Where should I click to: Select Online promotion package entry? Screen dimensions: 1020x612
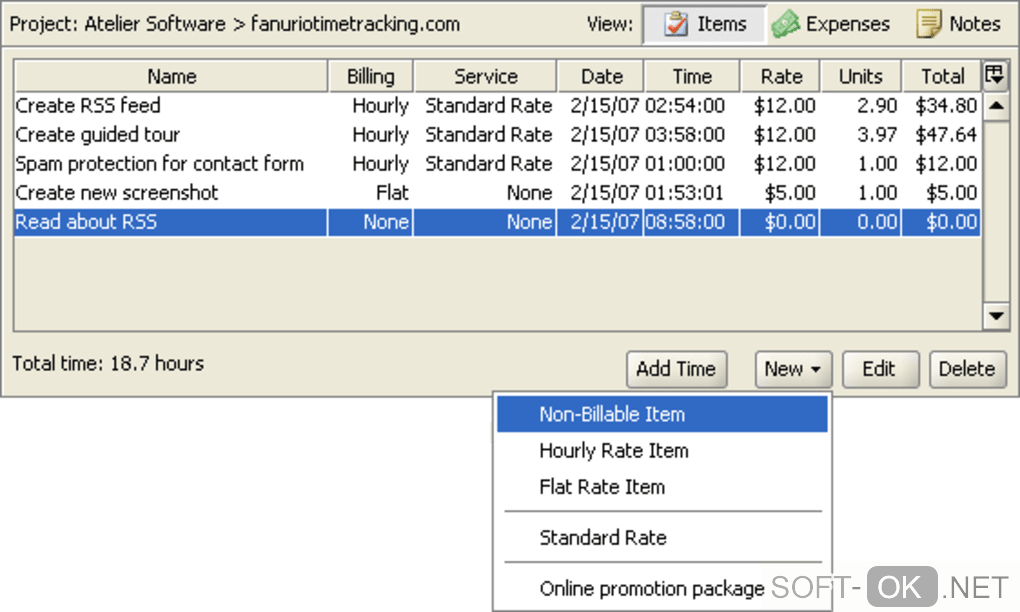(x=651, y=589)
